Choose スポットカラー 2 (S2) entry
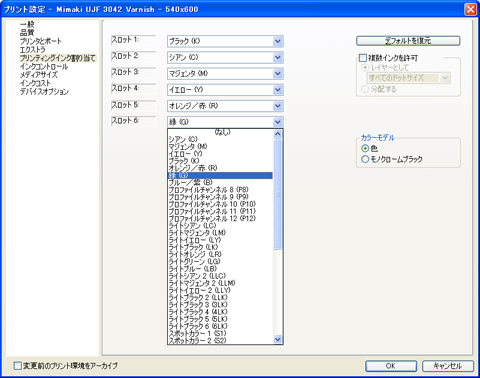Image resolution: width=480 pixels, height=378 pixels. tap(220, 341)
